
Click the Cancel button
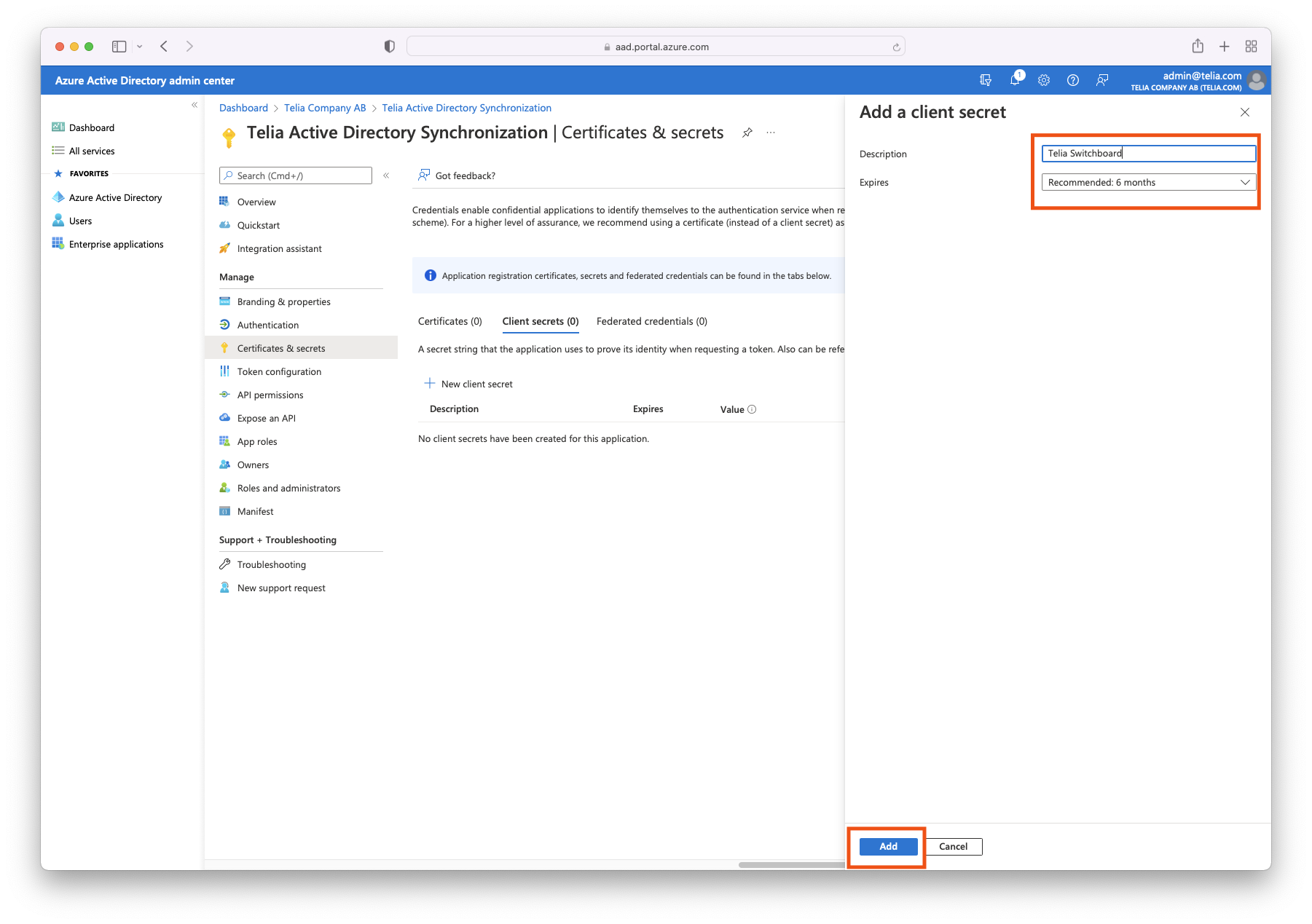953,846
